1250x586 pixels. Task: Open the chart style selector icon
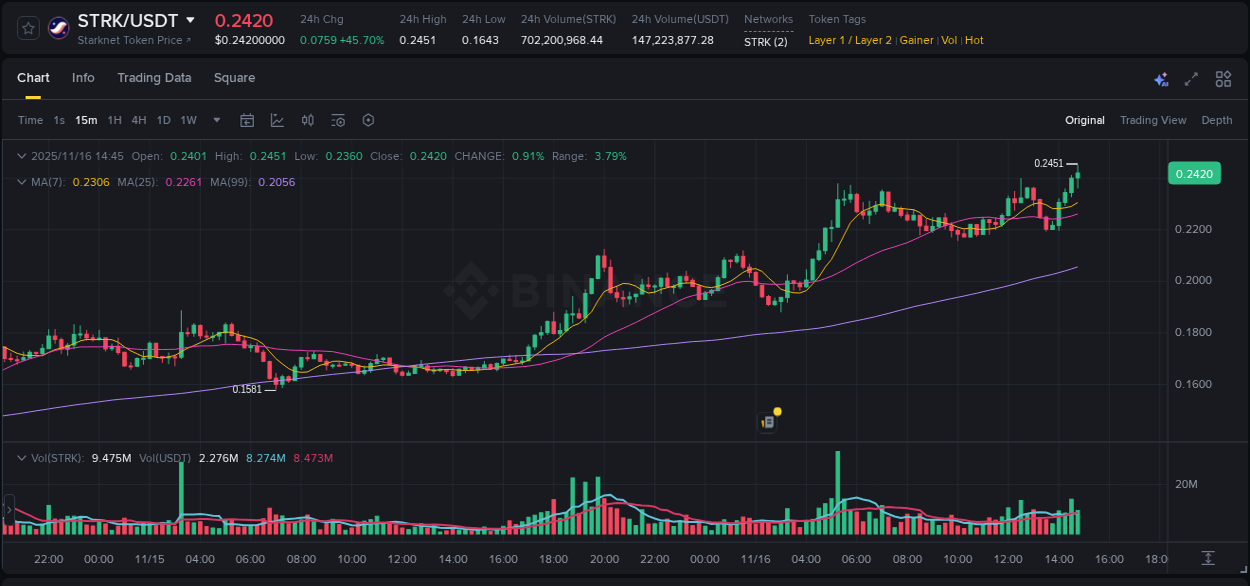click(x=277, y=120)
